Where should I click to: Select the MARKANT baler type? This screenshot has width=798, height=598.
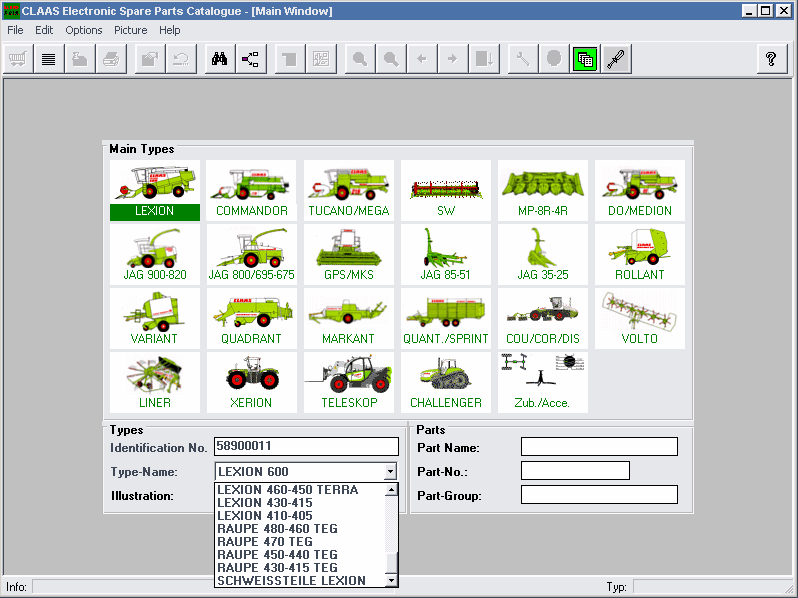[x=349, y=319]
